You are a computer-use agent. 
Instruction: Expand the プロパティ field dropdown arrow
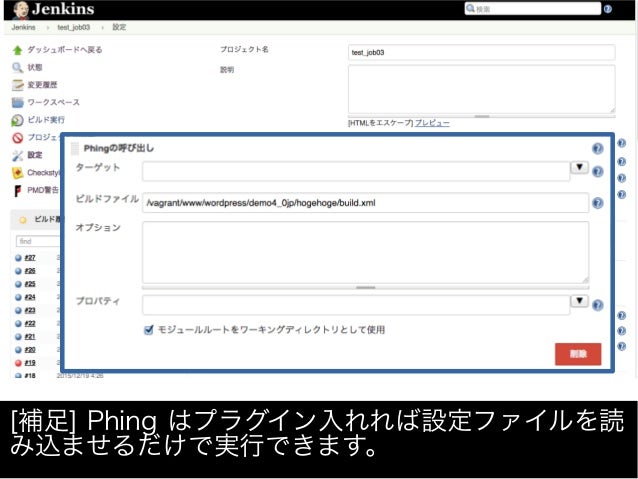point(579,301)
